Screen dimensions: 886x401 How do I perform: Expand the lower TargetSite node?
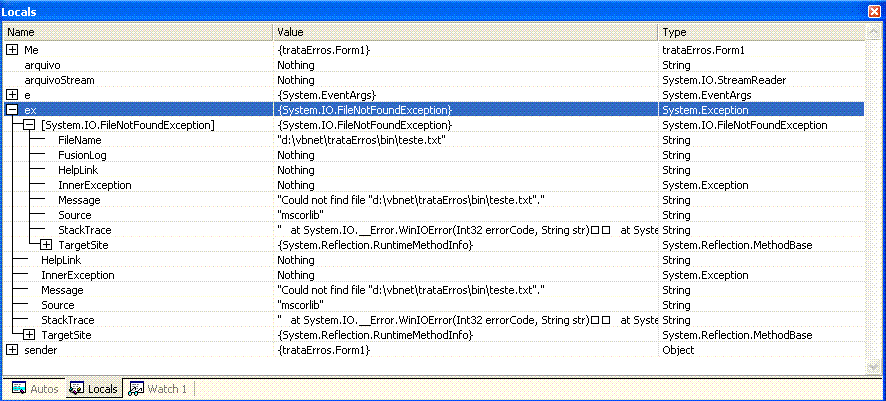pos(29,335)
